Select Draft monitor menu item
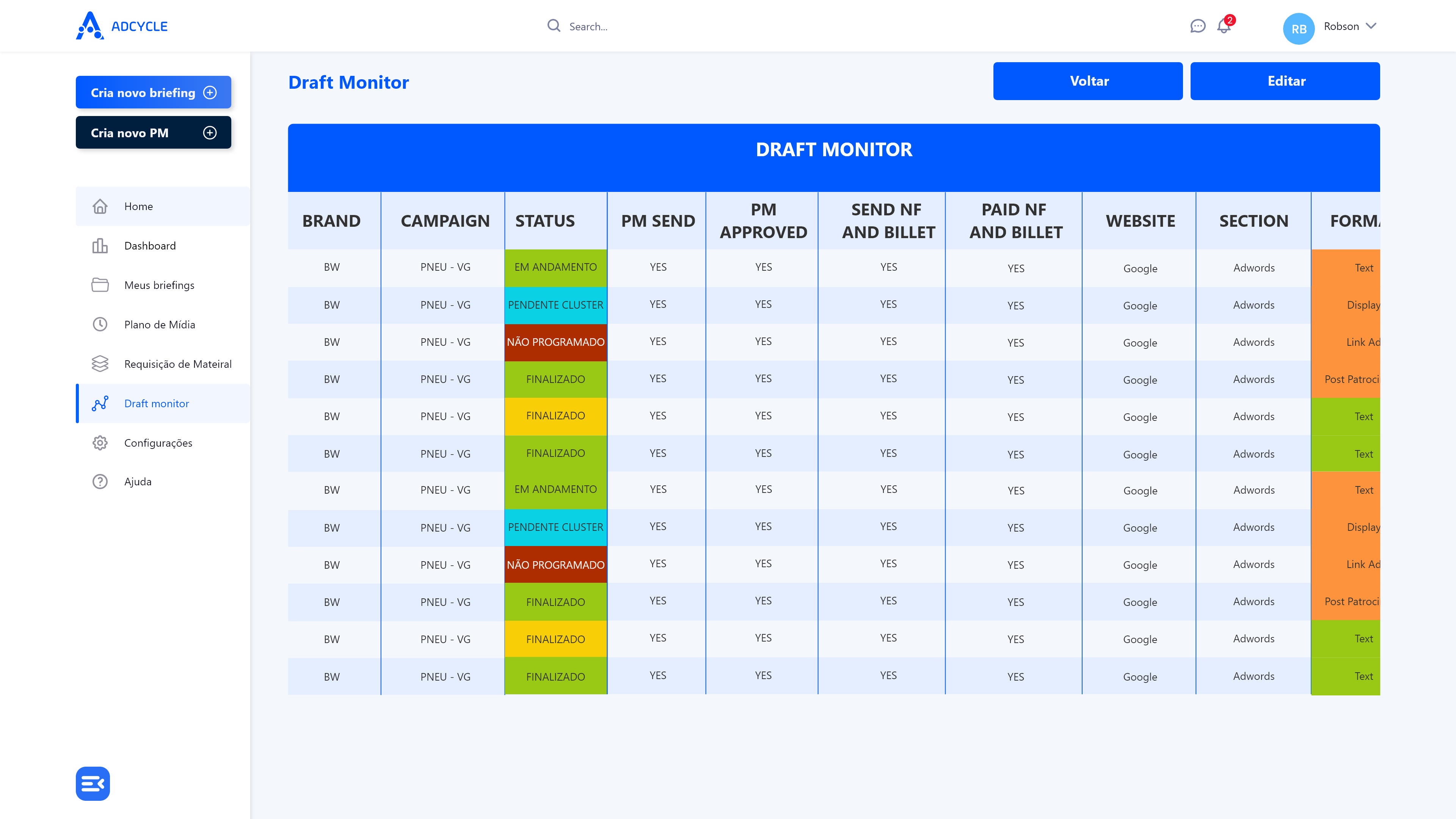This screenshot has height=819, width=1456. [x=163, y=403]
